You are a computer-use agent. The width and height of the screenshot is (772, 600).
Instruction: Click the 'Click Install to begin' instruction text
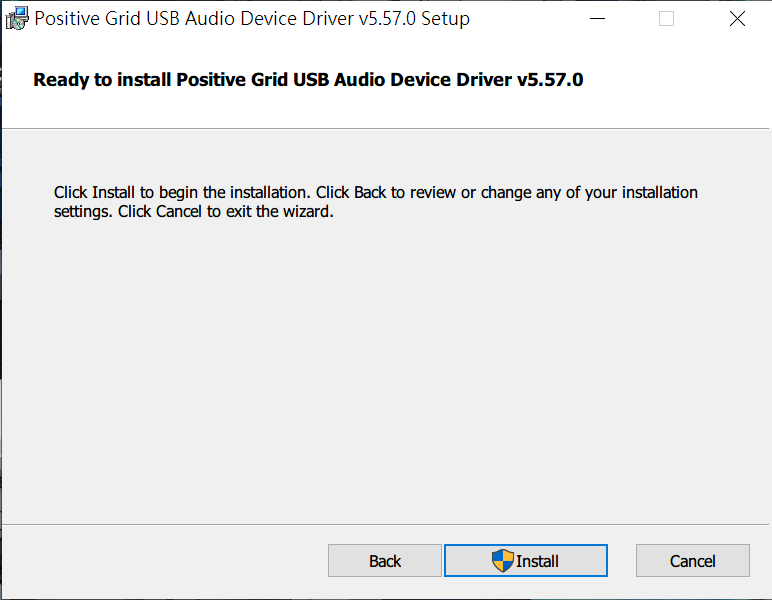[376, 202]
